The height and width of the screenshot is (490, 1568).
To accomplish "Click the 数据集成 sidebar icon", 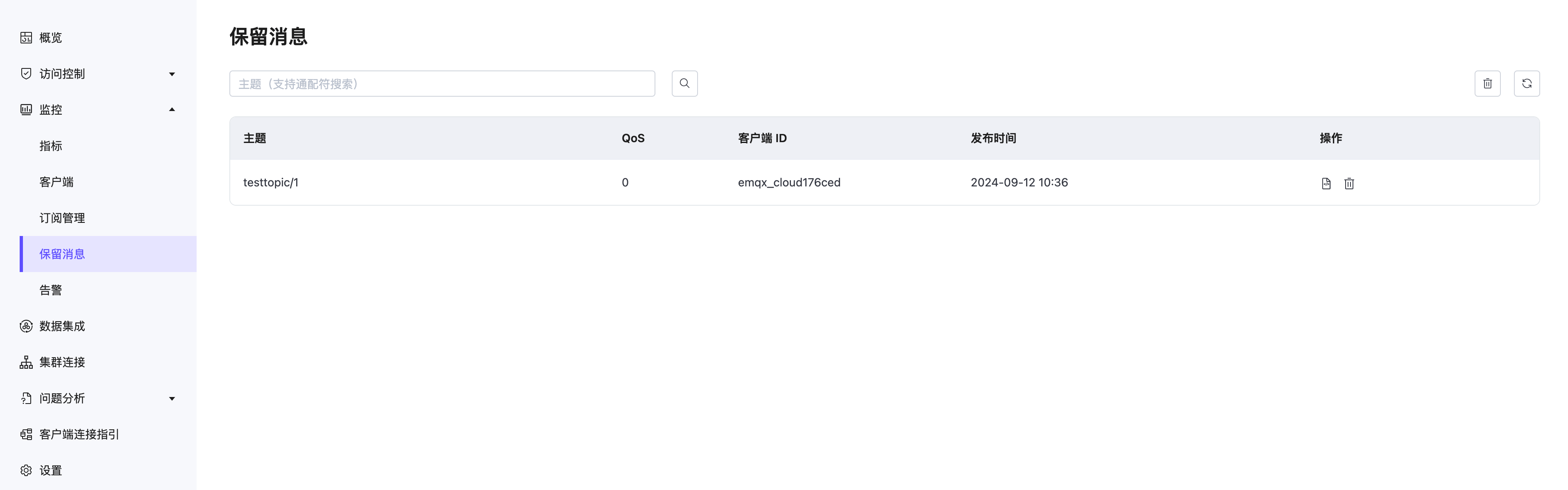I will point(26,326).
